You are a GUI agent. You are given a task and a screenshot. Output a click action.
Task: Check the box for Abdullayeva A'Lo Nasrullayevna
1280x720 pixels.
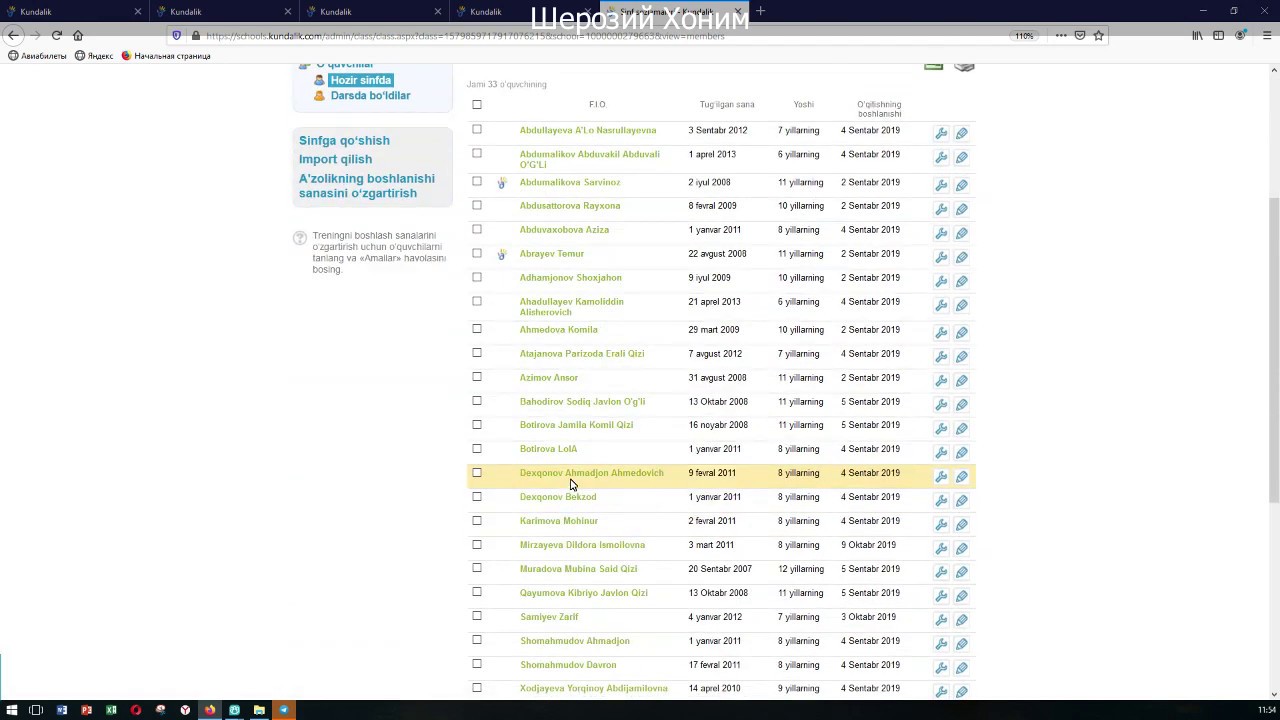pos(477,130)
